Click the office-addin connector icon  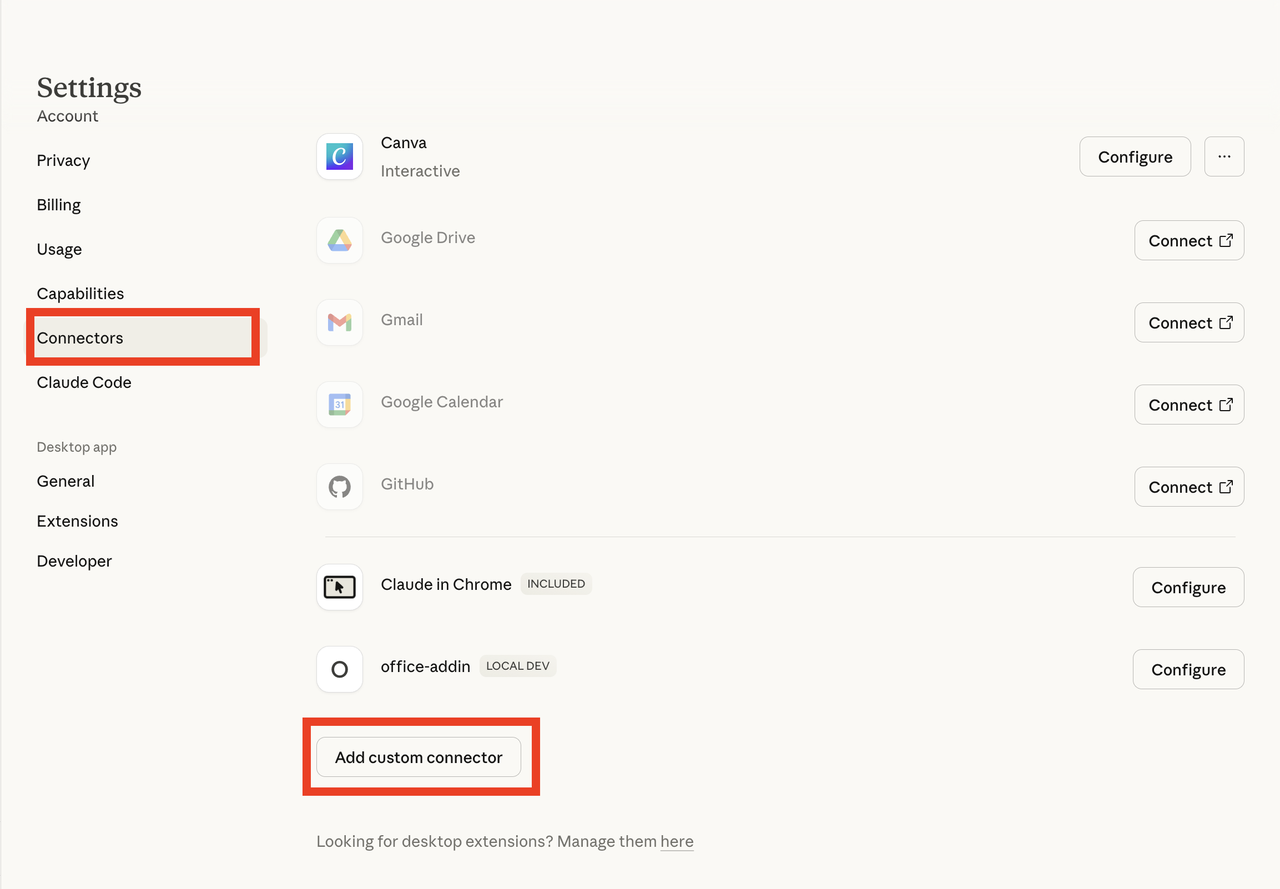[339, 669]
